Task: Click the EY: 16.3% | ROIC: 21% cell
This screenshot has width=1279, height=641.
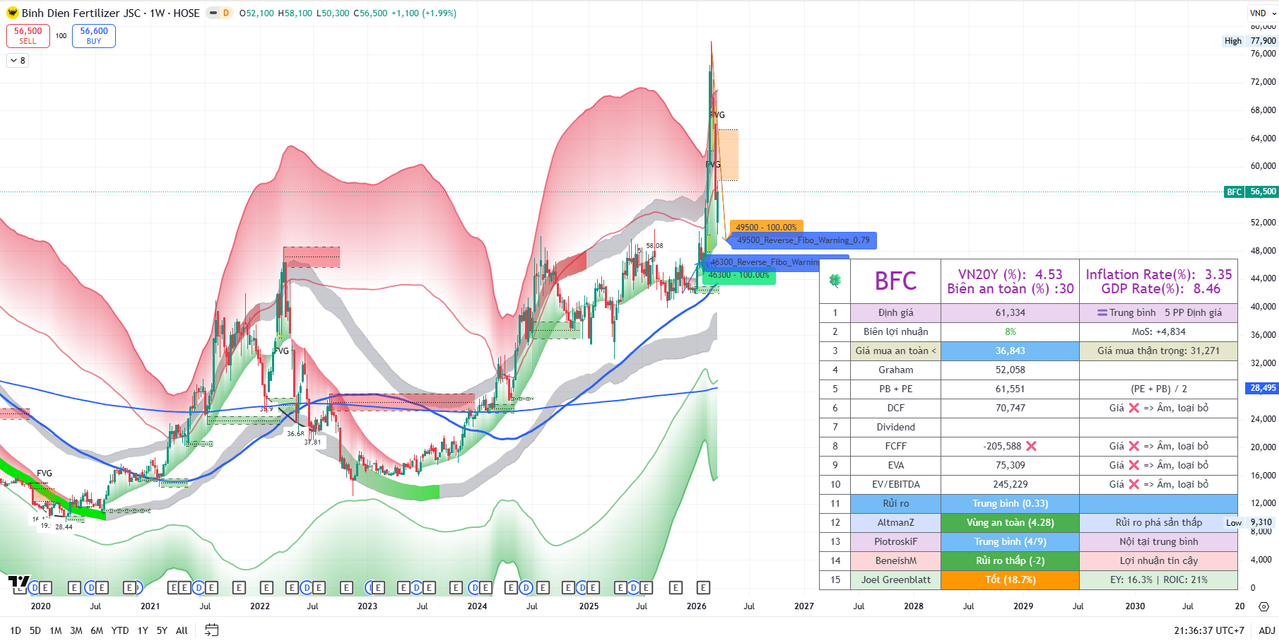Action: coord(1159,579)
